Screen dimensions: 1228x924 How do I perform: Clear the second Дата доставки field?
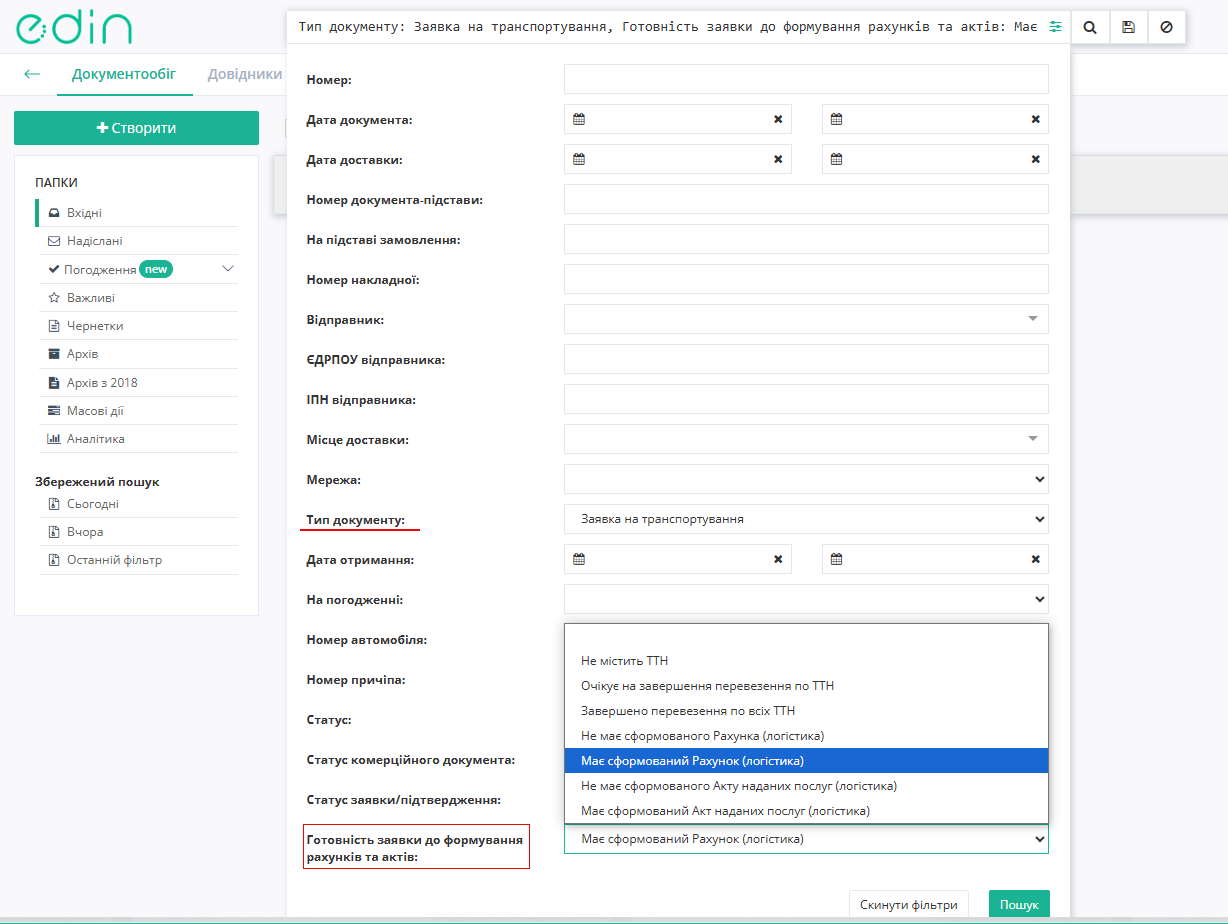pos(1035,159)
